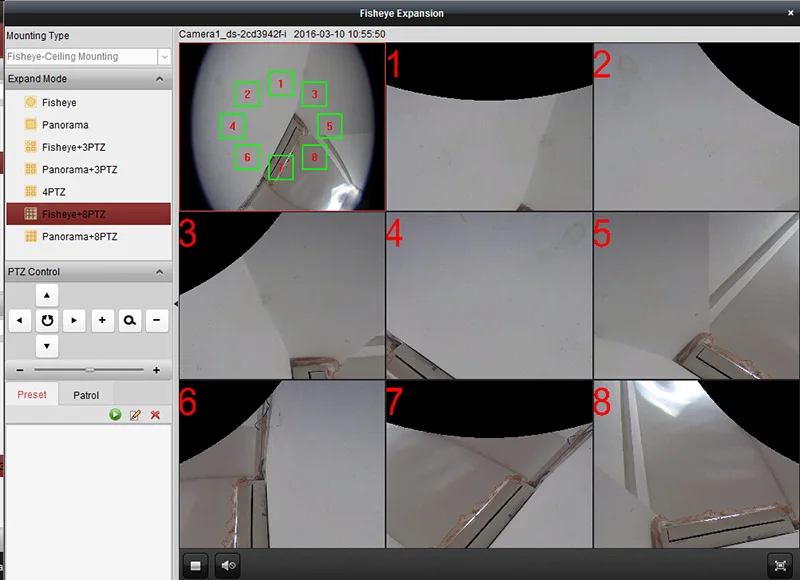Pan camera up with PTZ arrow
800x580 pixels.
[47, 295]
